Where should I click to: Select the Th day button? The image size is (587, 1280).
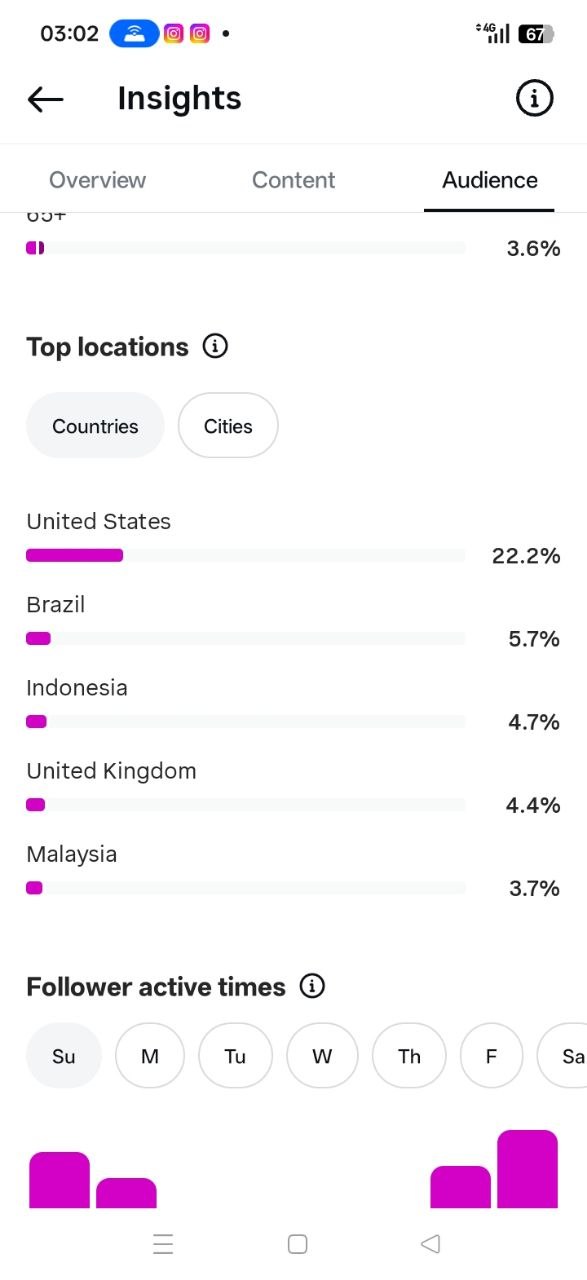pyautogui.click(x=409, y=1055)
